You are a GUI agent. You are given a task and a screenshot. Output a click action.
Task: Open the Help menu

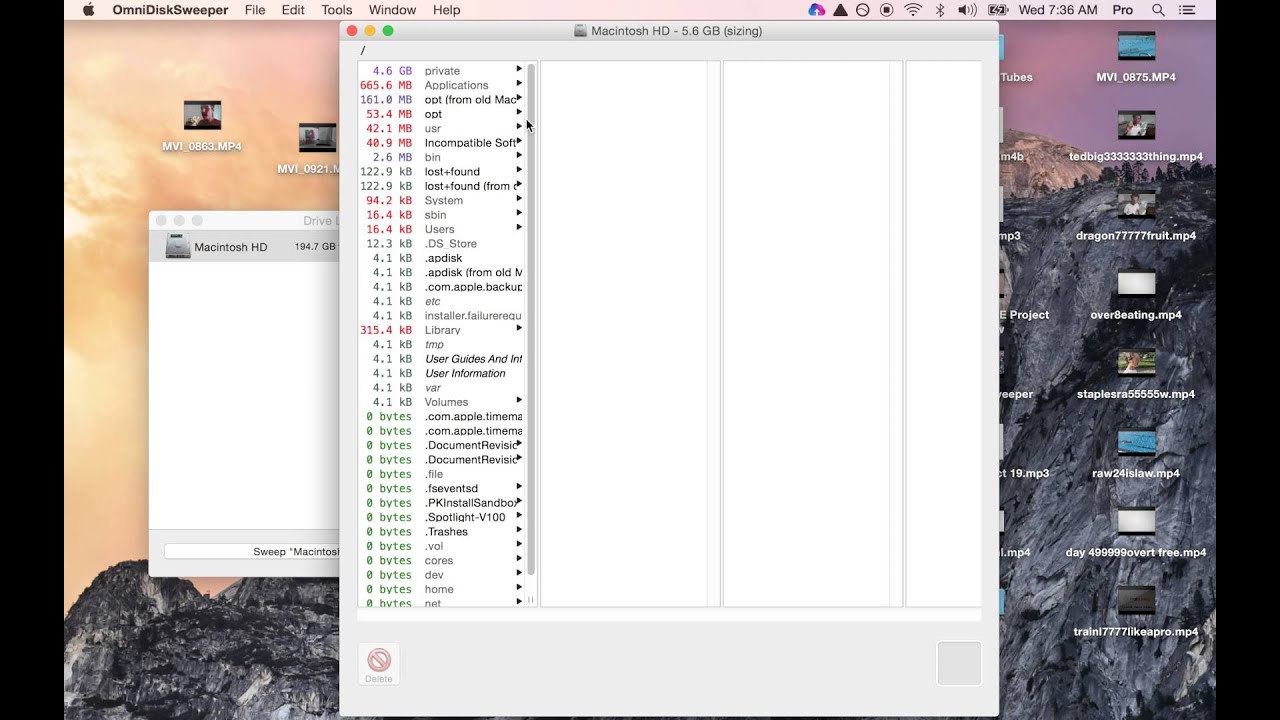[447, 10]
